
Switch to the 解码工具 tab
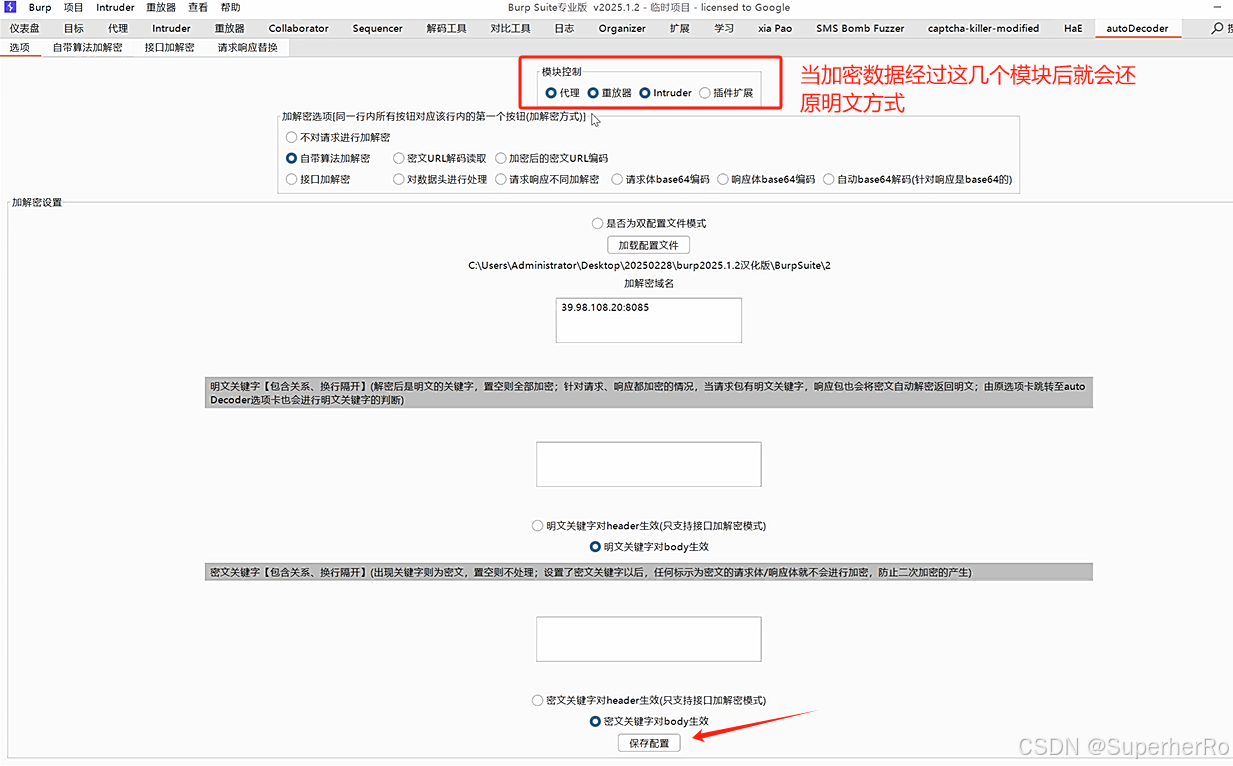446,28
